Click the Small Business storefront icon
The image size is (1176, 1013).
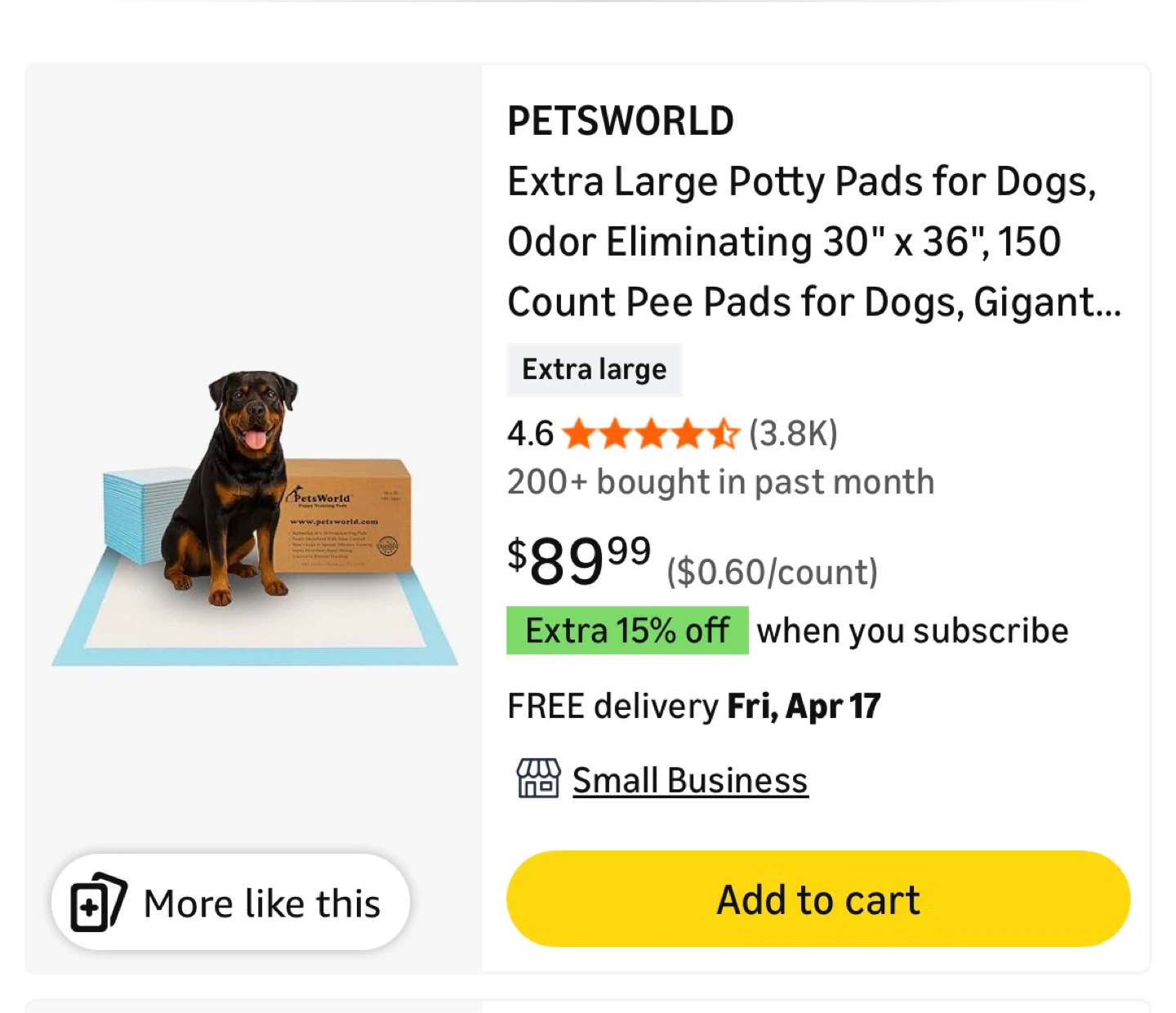pos(538,779)
